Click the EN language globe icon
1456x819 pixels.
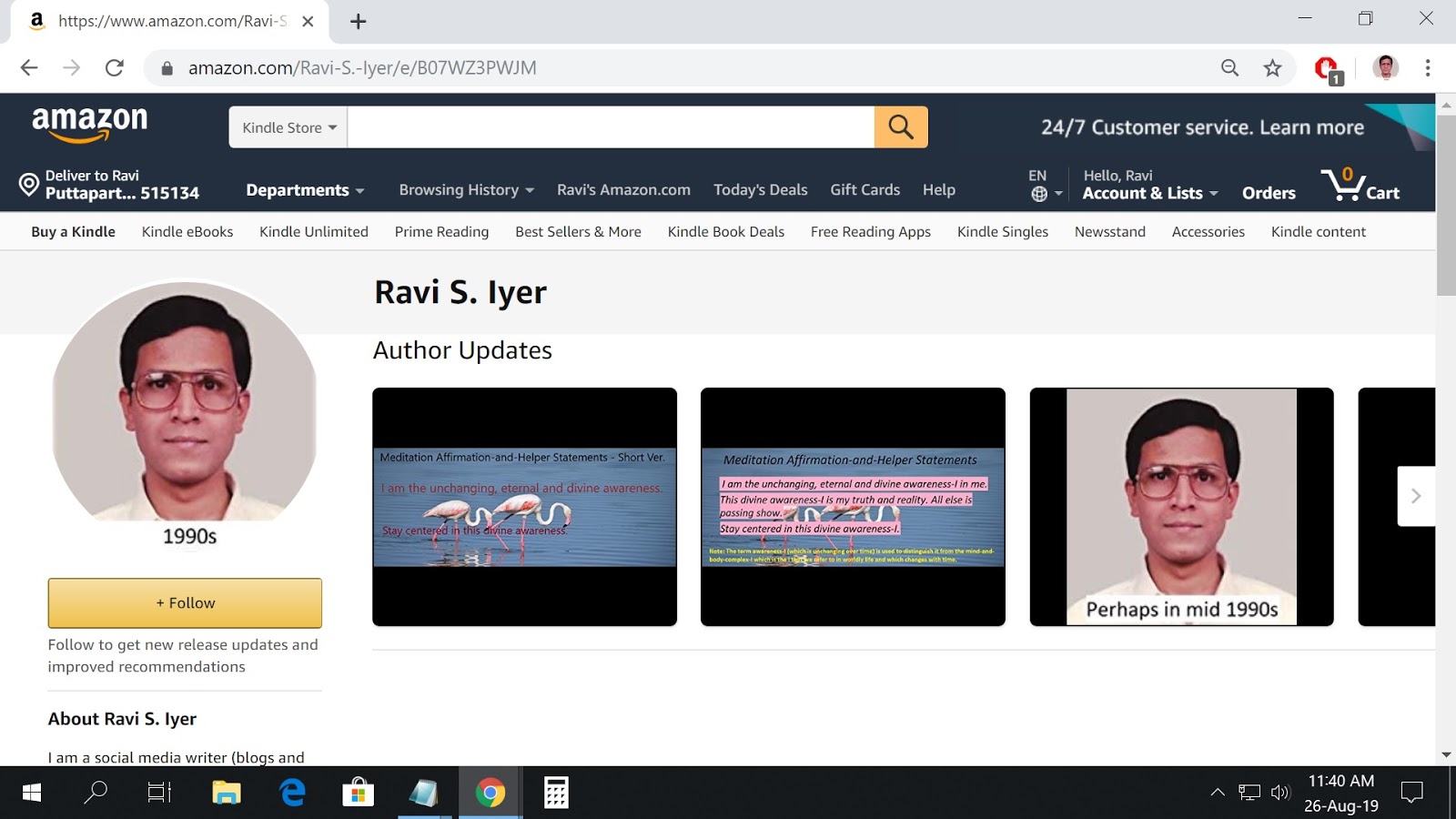[1039, 194]
